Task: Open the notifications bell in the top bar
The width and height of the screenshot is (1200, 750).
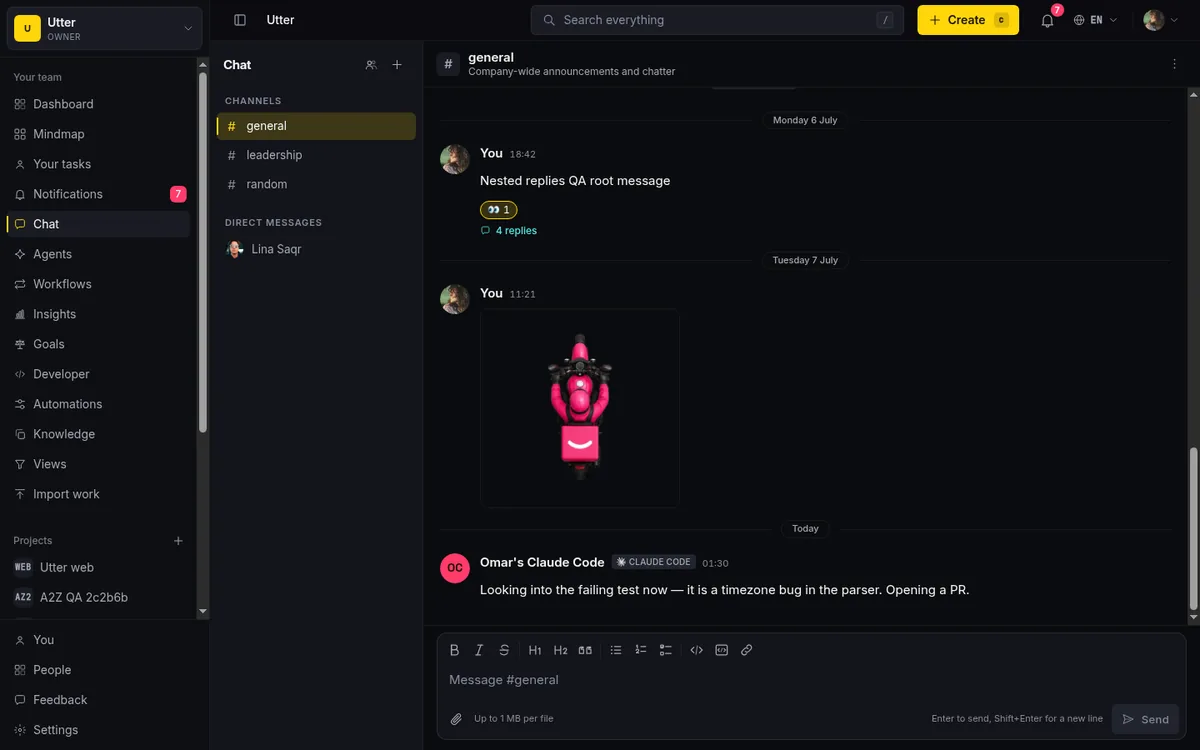Action: click(x=1047, y=20)
